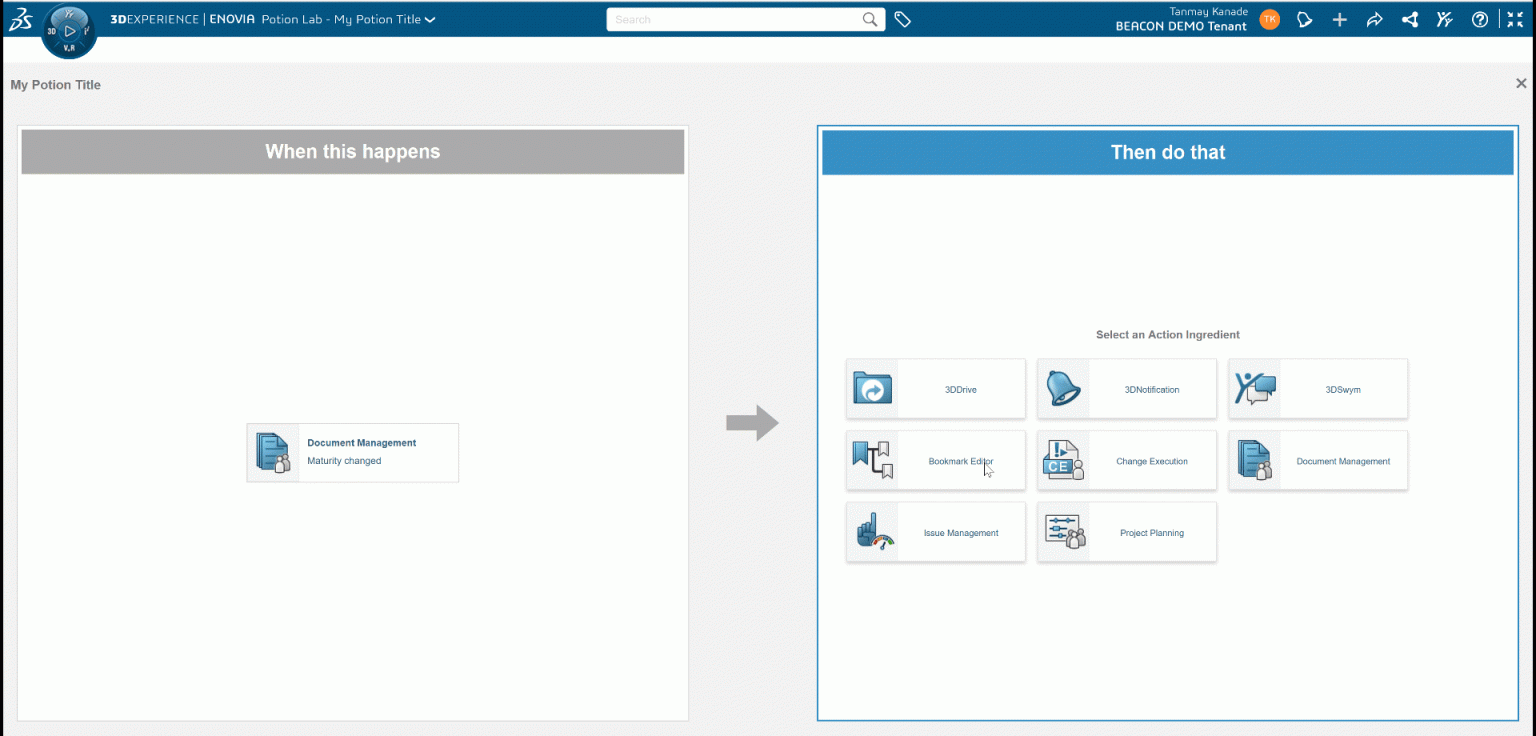Click the Issue Management gauge icon
The height and width of the screenshot is (736, 1536).
873,533
